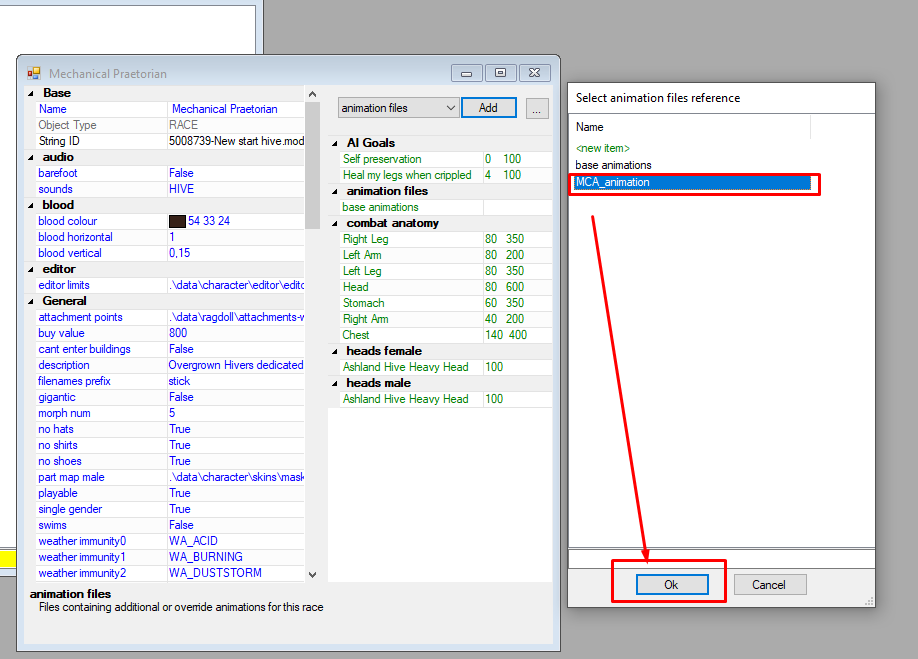Click the filter text field above Ok

pyautogui.click(x=720, y=558)
